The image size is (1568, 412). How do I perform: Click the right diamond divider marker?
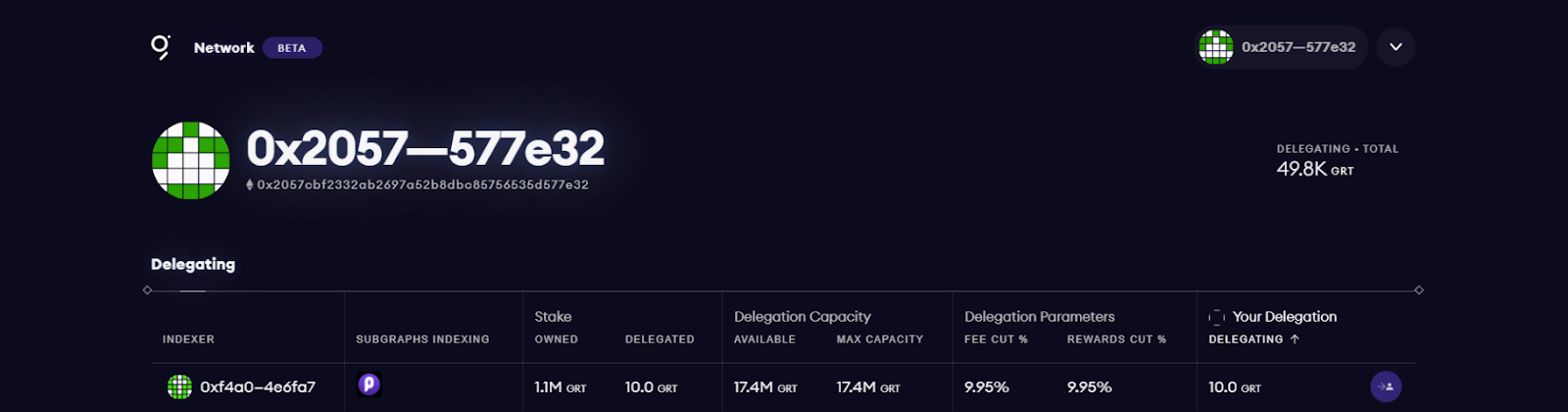(1419, 290)
